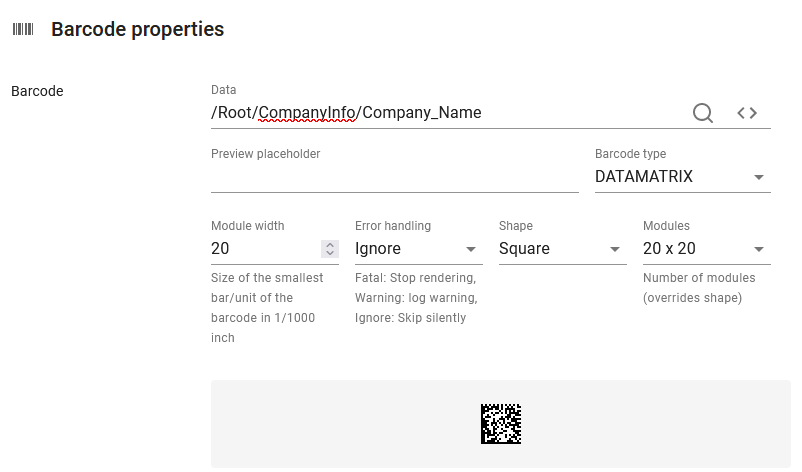Click the Barcode properties heading text

pos(138,29)
